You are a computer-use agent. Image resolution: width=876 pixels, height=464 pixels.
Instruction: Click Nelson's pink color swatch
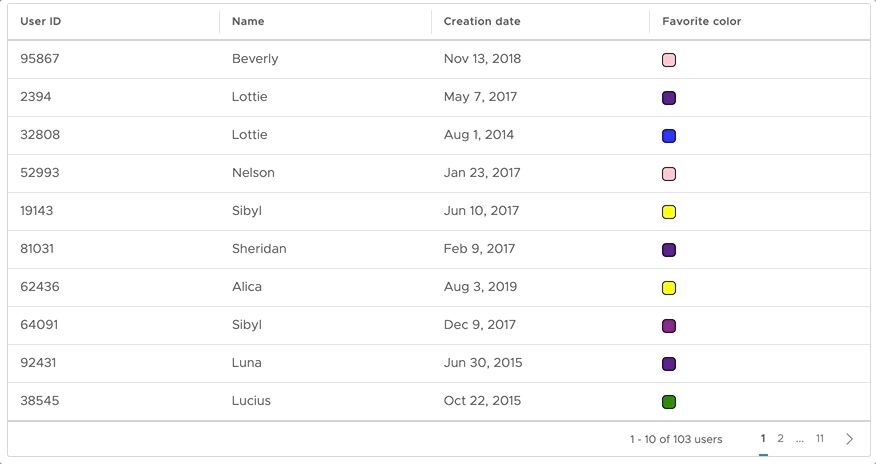tap(669, 174)
